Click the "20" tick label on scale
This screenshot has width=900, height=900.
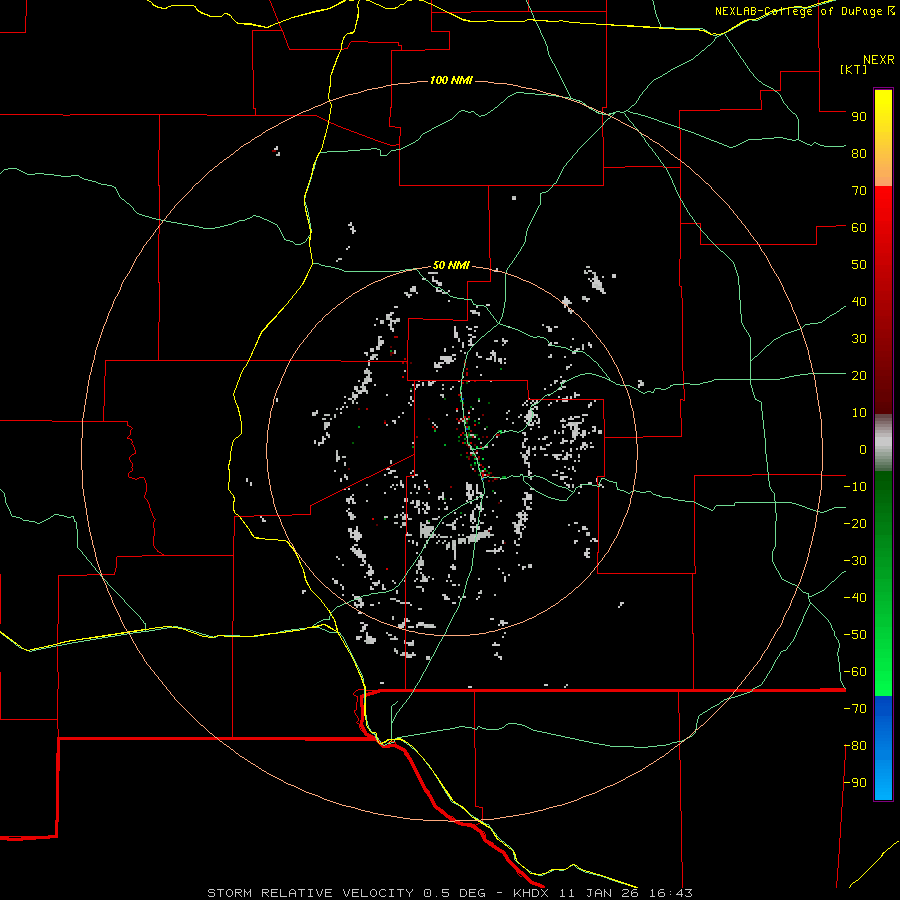[x=859, y=375]
